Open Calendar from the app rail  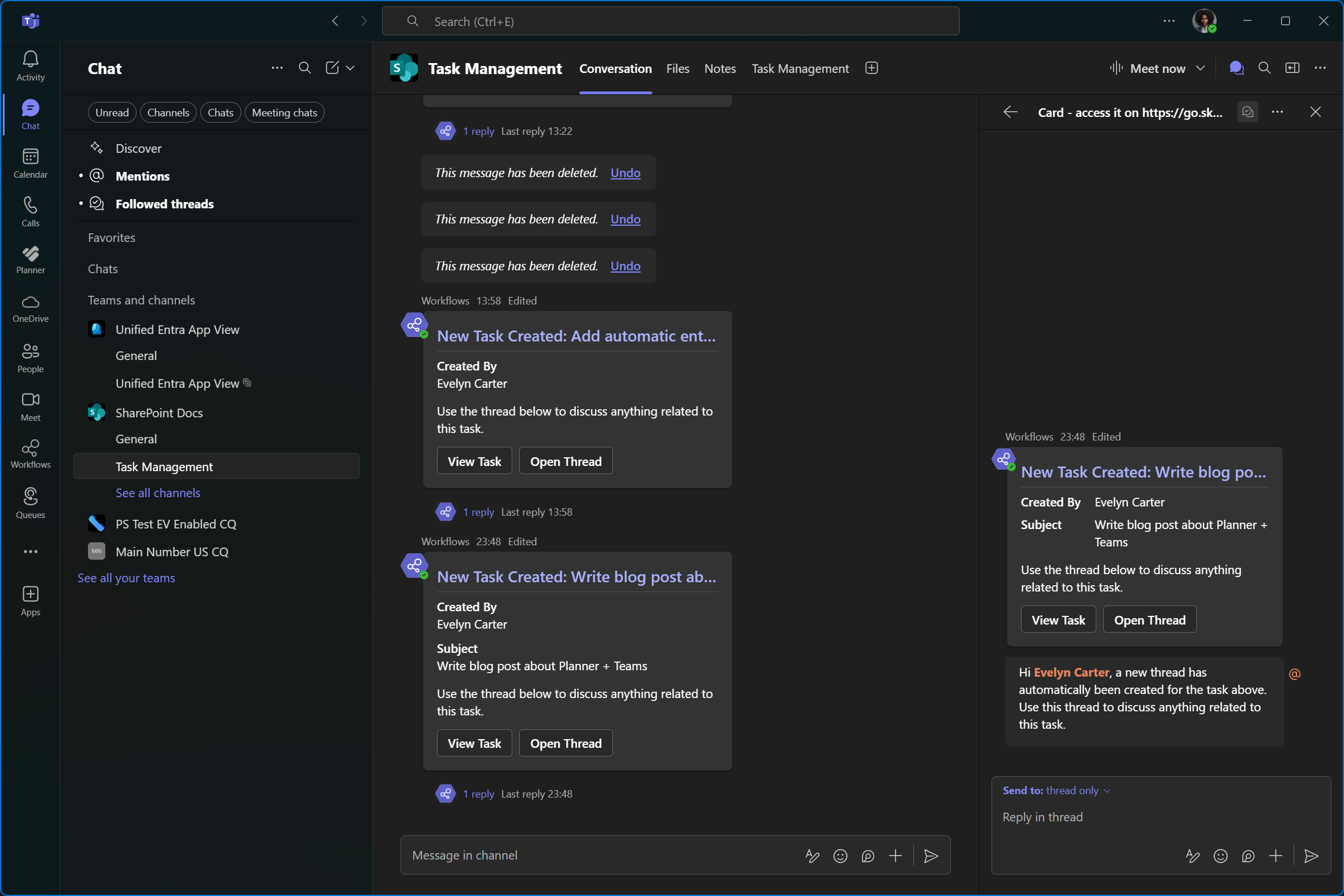point(30,163)
